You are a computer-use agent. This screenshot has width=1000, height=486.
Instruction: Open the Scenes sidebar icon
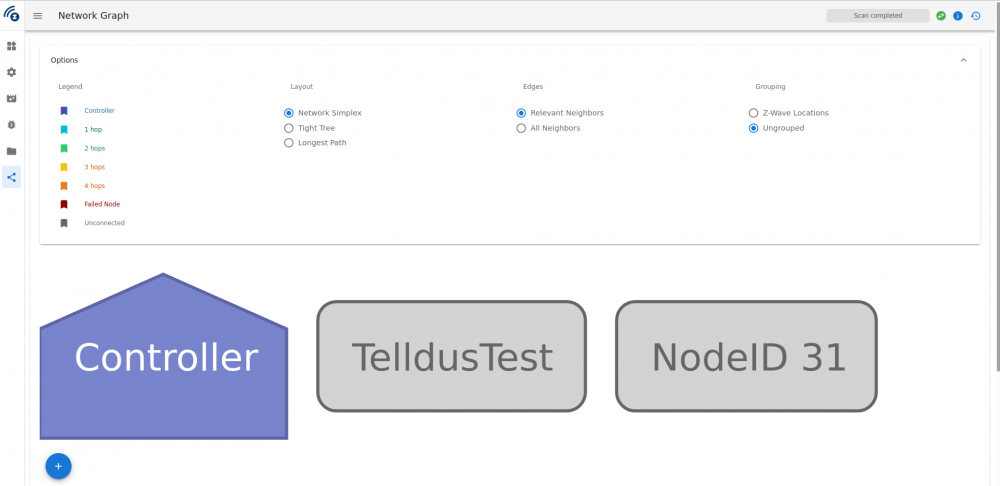point(12,98)
